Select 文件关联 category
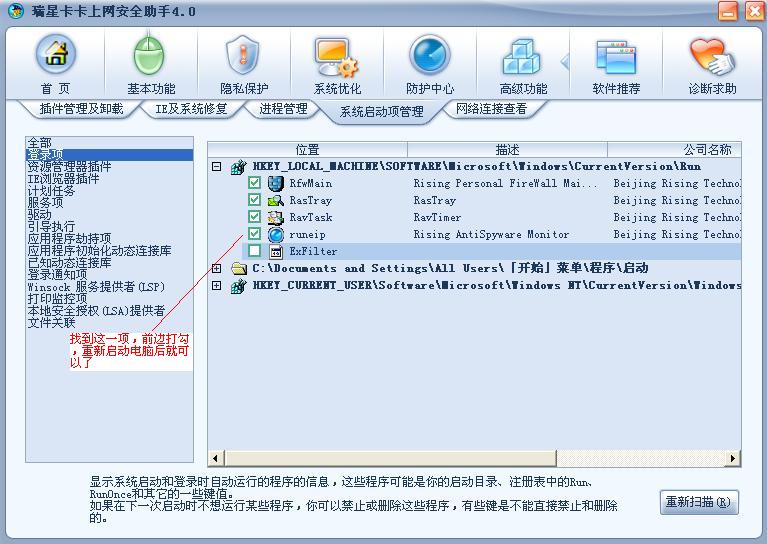This screenshot has height=544, width=767. [51, 322]
